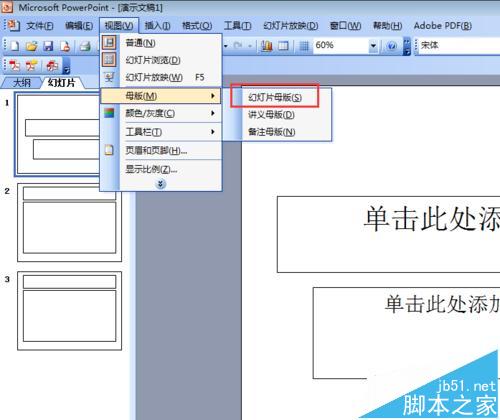Image resolution: width=500 pixels, height=420 pixels.
Task: Select slide 3 thumbnail
Action: [x=69, y=311]
